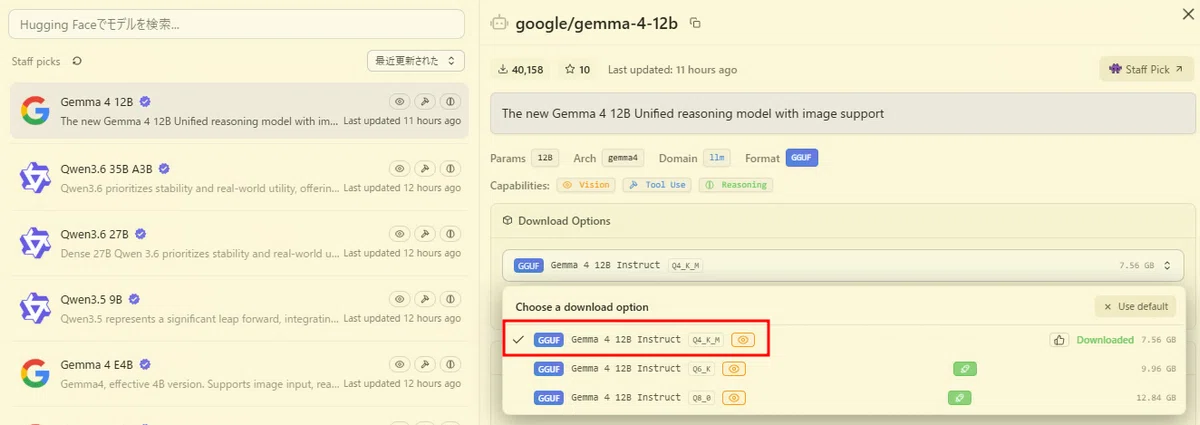Click the download count 40,158 indicator
The height and width of the screenshot is (425, 1200).
pyautogui.click(x=520, y=70)
